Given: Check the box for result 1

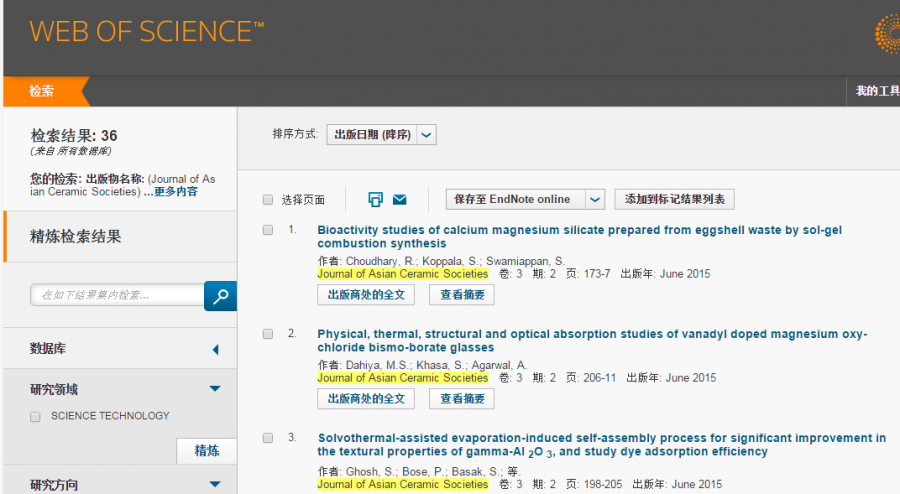Looking at the screenshot, I should tap(268, 230).
